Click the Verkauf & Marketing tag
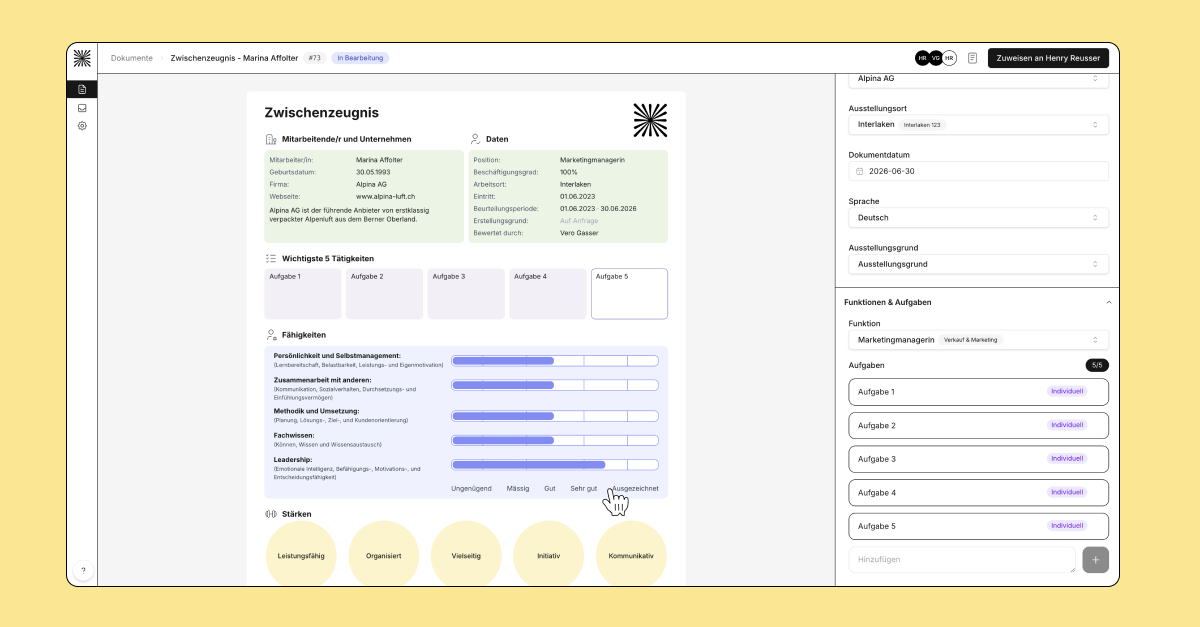 pos(971,340)
